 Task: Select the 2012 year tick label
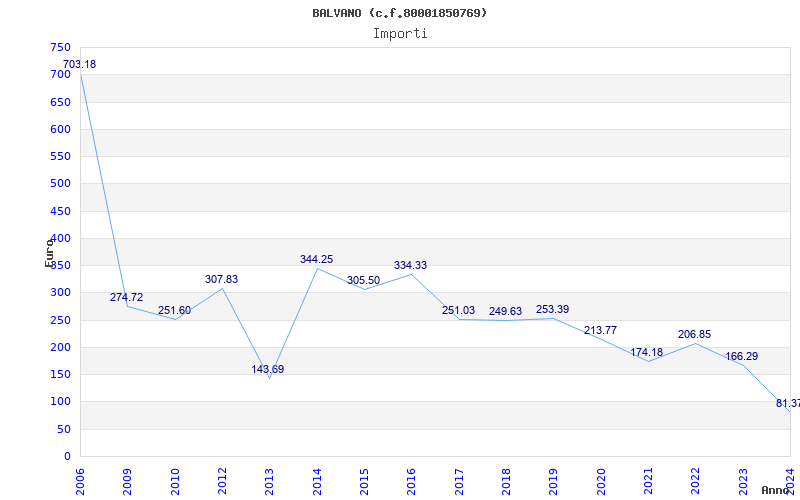click(222, 482)
